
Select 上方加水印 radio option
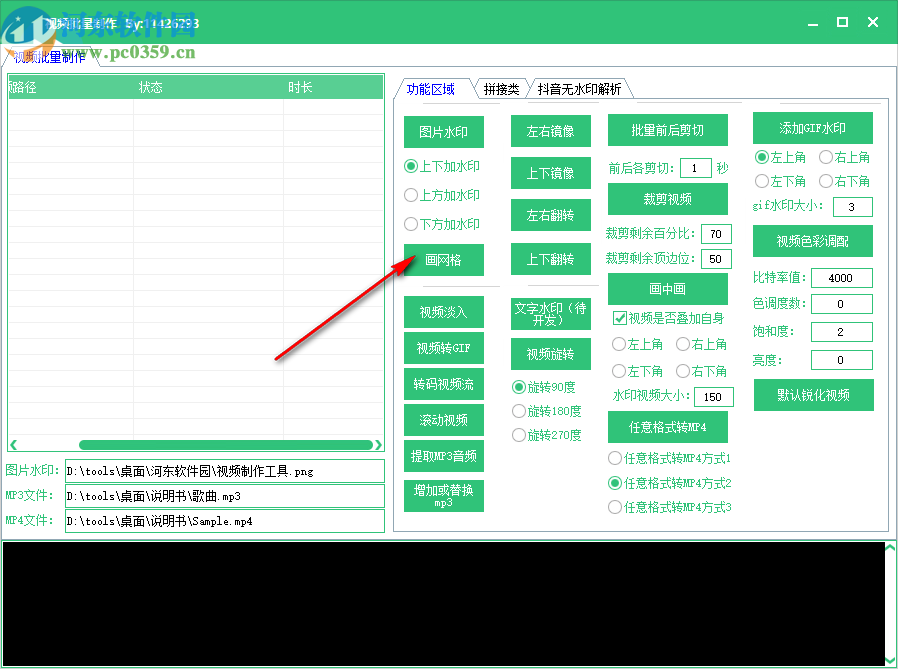click(442, 195)
